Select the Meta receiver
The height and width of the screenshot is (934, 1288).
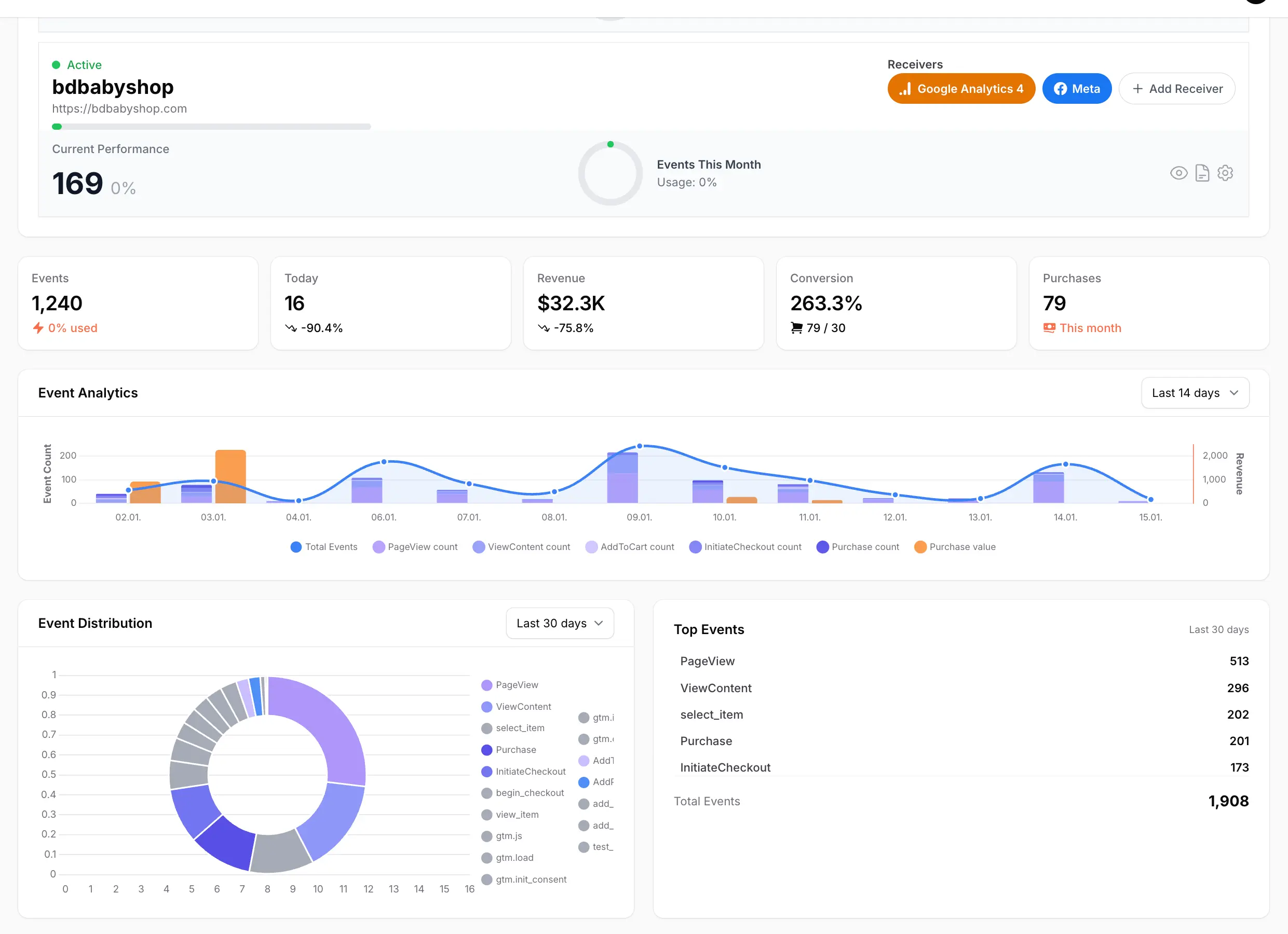pyautogui.click(x=1077, y=89)
